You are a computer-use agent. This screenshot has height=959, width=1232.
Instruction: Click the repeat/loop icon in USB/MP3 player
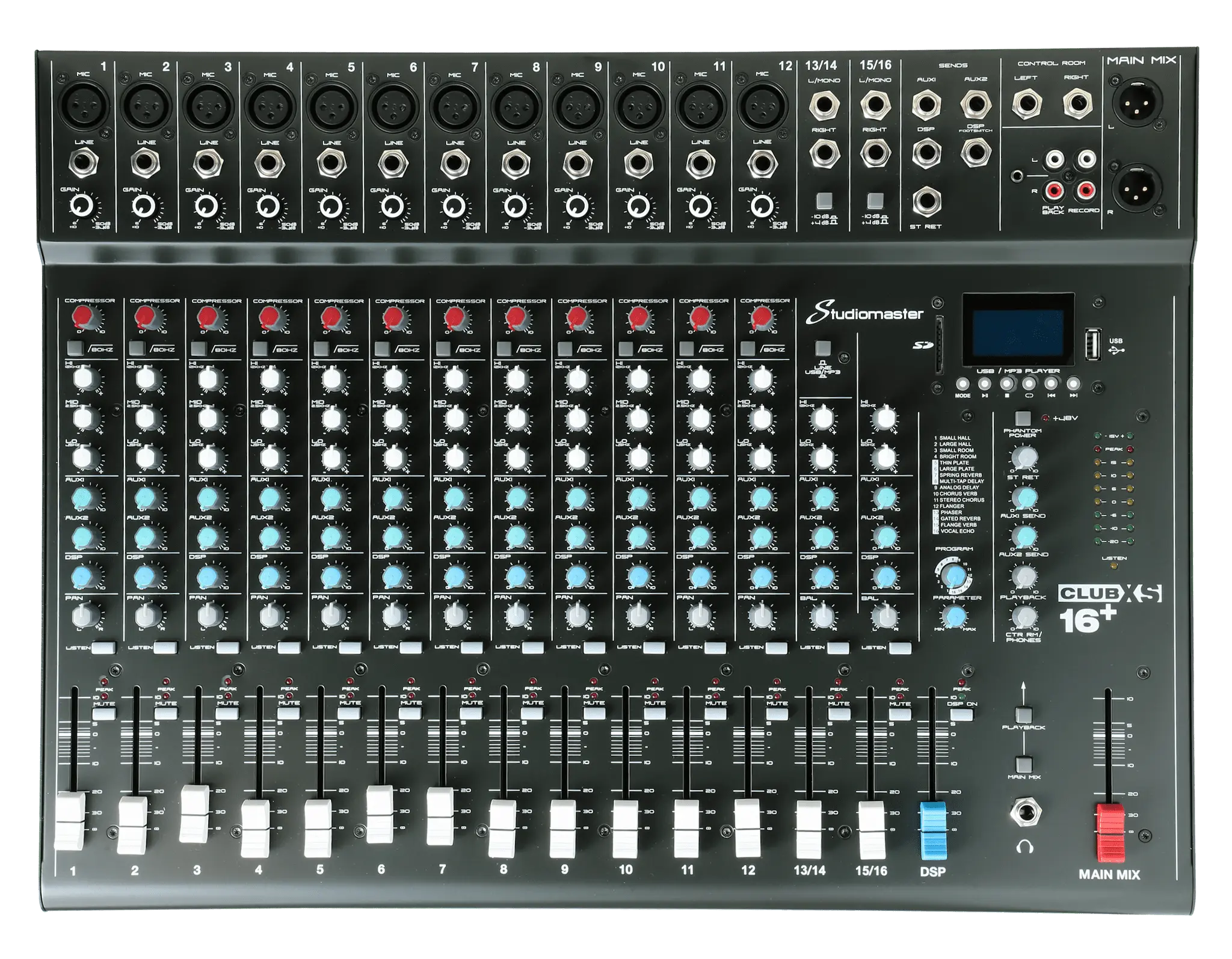tap(1029, 385)
